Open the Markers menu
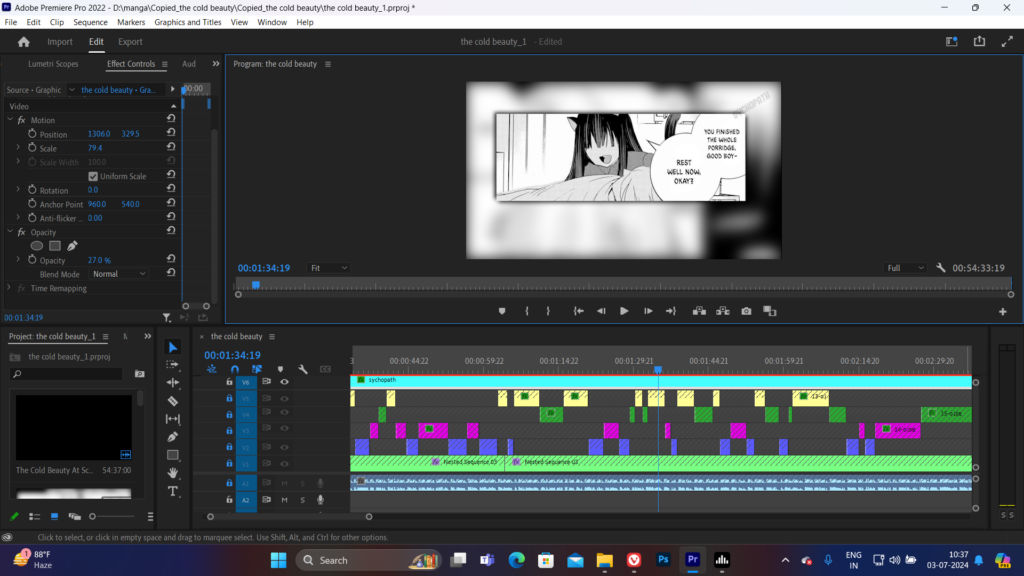The width and height of the screenshot is (1024, 576). [x=131, y=22]
